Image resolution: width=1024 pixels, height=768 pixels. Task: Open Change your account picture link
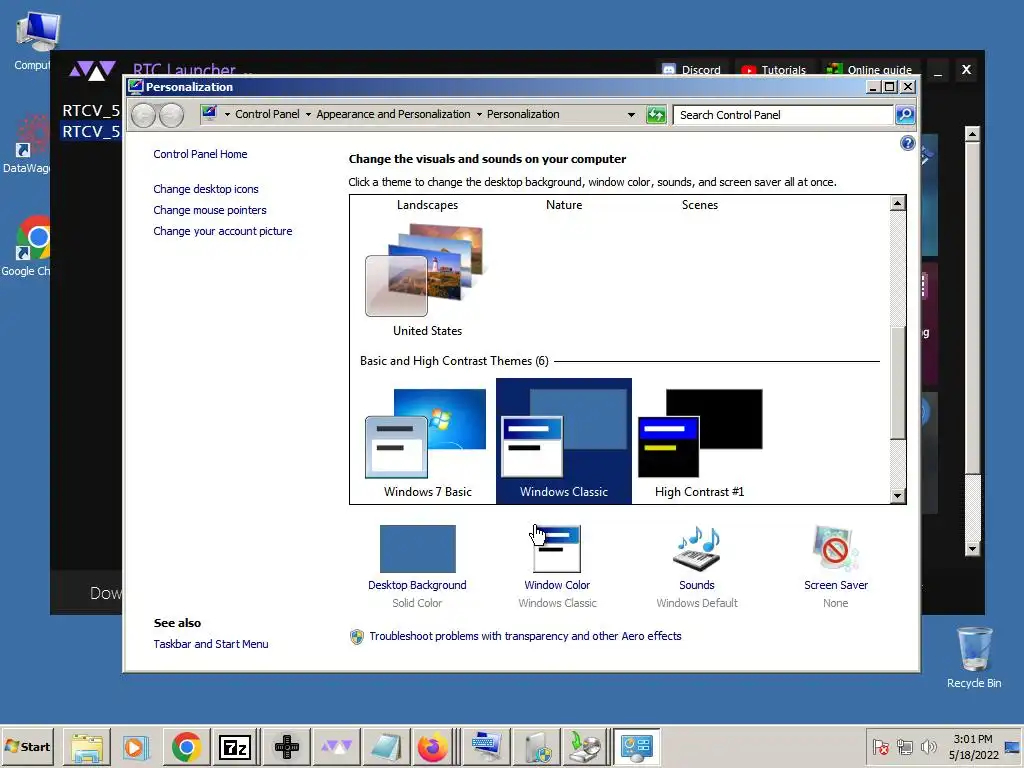pyautogui.click(x=223, y=231)
